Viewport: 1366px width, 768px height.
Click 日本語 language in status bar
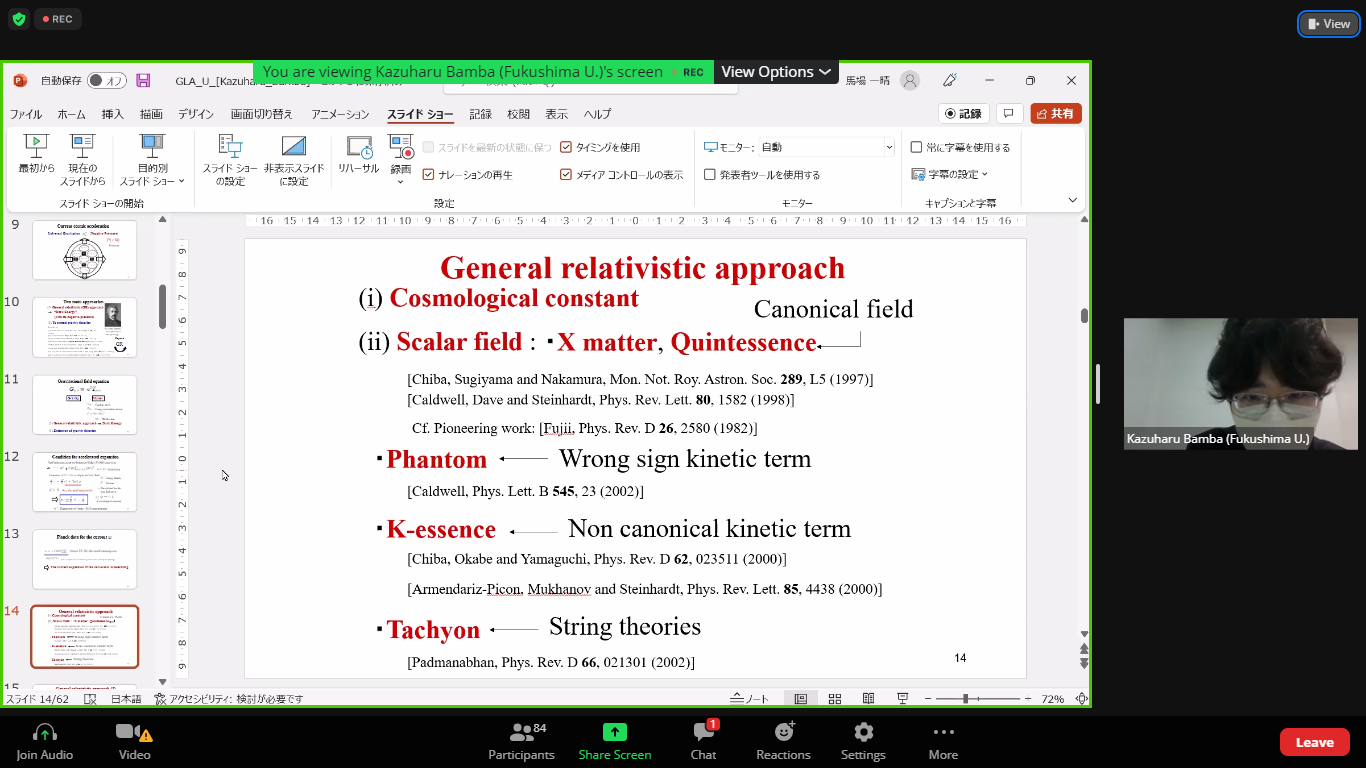126,699
